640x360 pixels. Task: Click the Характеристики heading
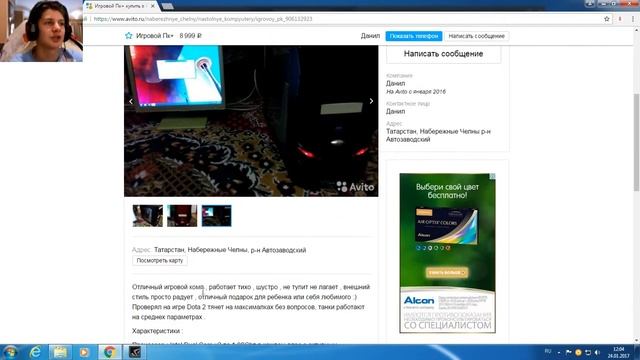pyautogui.click(x=158, y=331)
